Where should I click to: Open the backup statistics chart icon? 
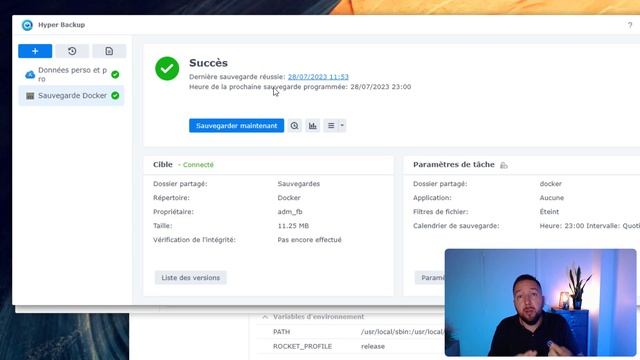tap(313, 126)
